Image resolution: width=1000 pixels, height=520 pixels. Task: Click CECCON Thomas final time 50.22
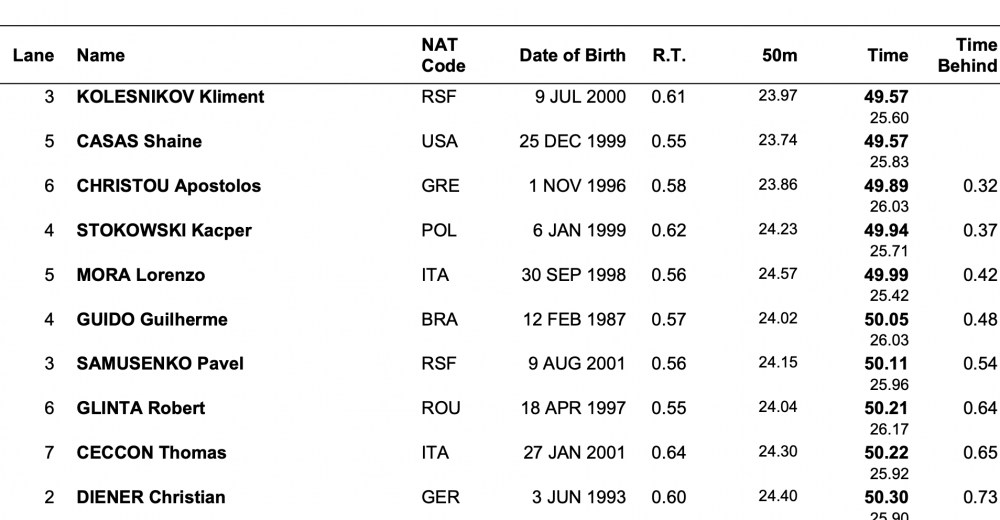887,453
